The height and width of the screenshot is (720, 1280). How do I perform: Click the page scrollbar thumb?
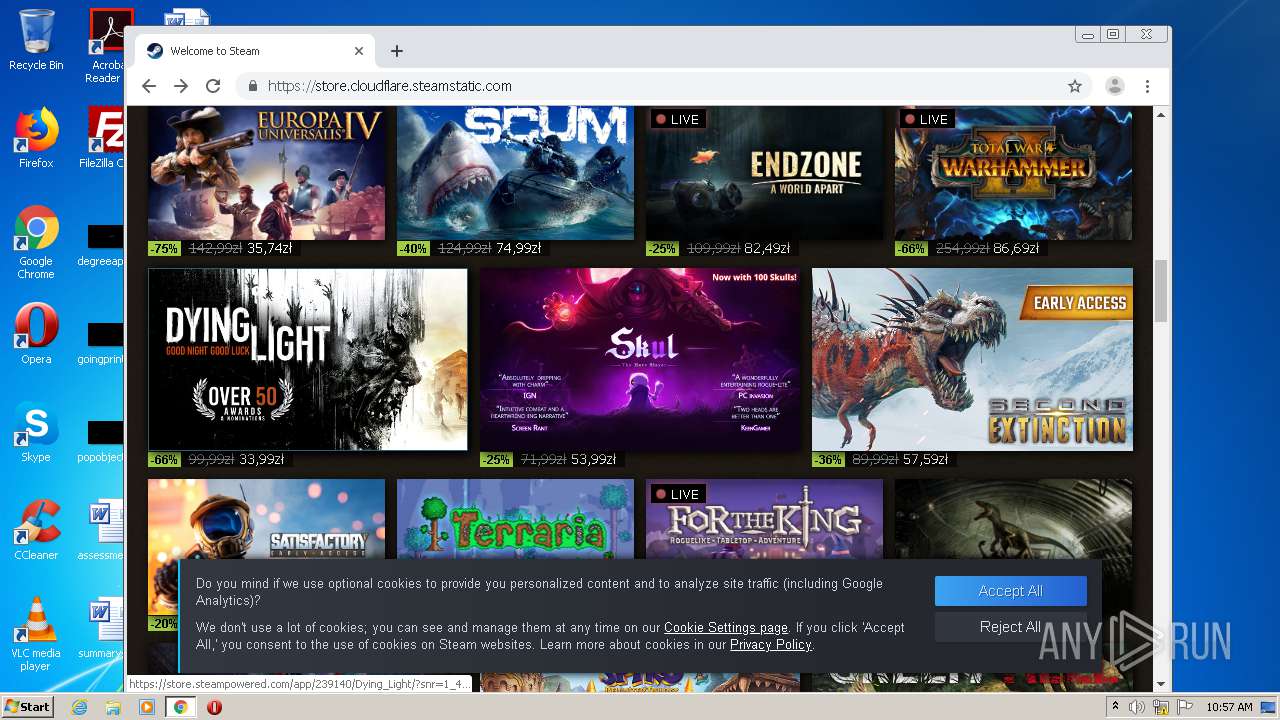1160,291
